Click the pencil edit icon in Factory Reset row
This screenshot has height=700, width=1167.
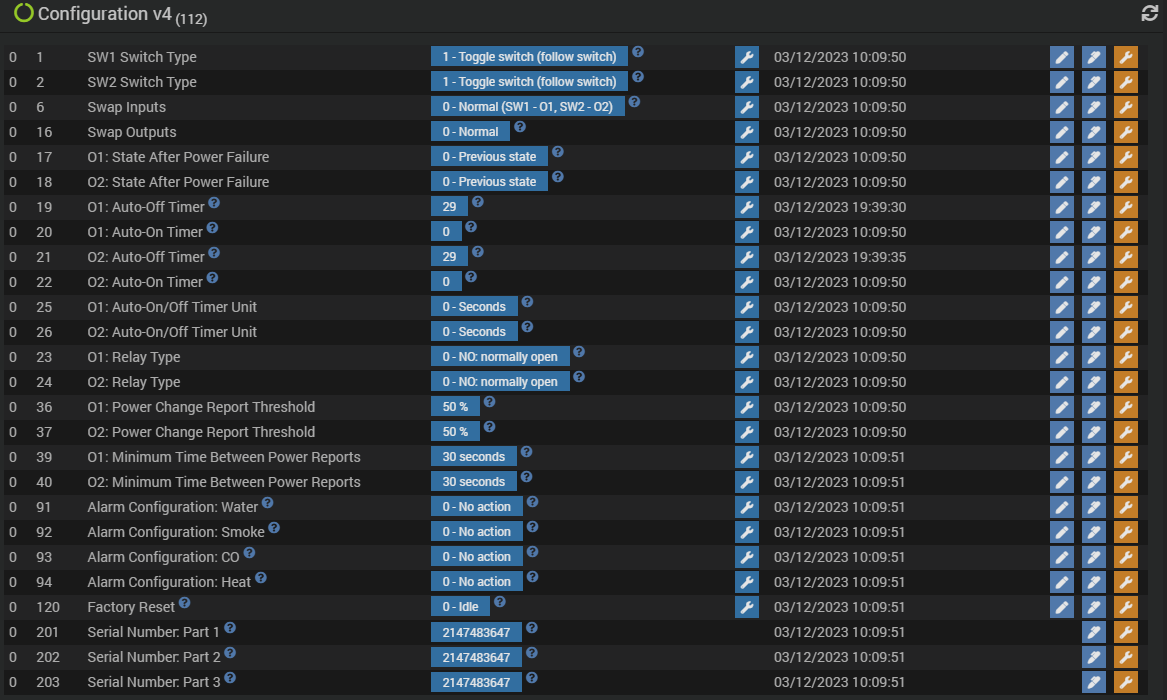[1061, 607]
